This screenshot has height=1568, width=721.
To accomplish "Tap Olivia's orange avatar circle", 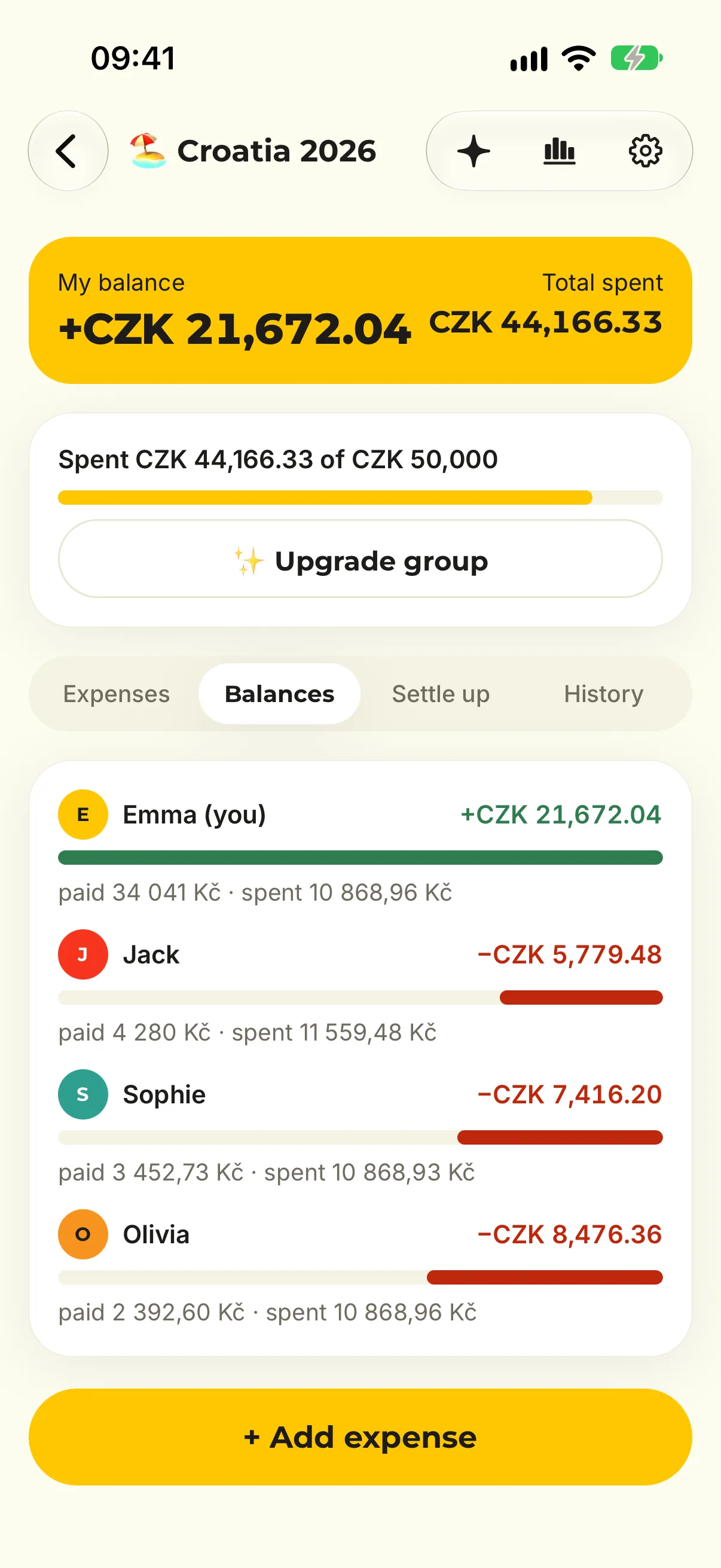I will click(x=83, y=1234).
